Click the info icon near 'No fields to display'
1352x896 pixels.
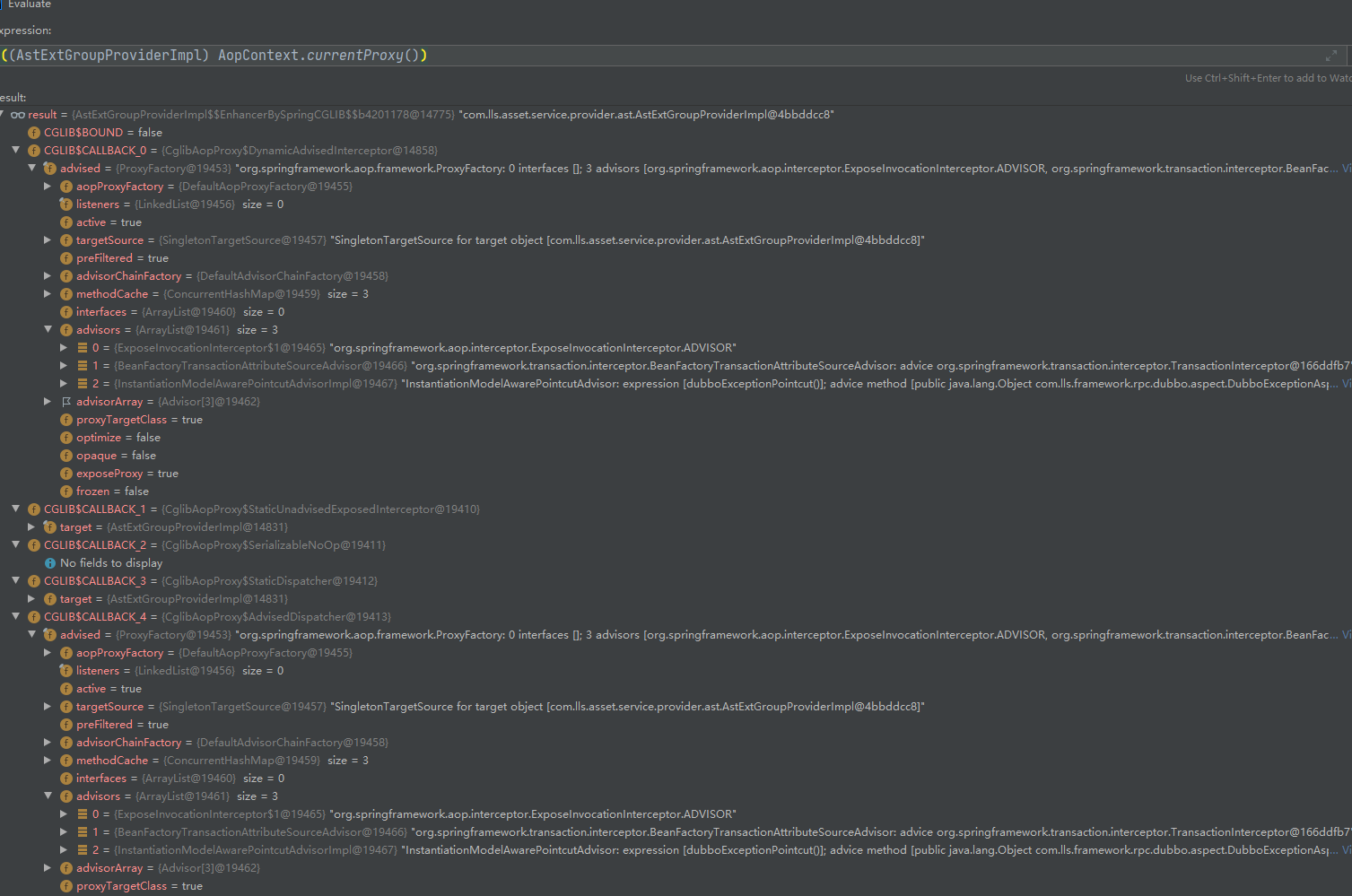(49, 562)
